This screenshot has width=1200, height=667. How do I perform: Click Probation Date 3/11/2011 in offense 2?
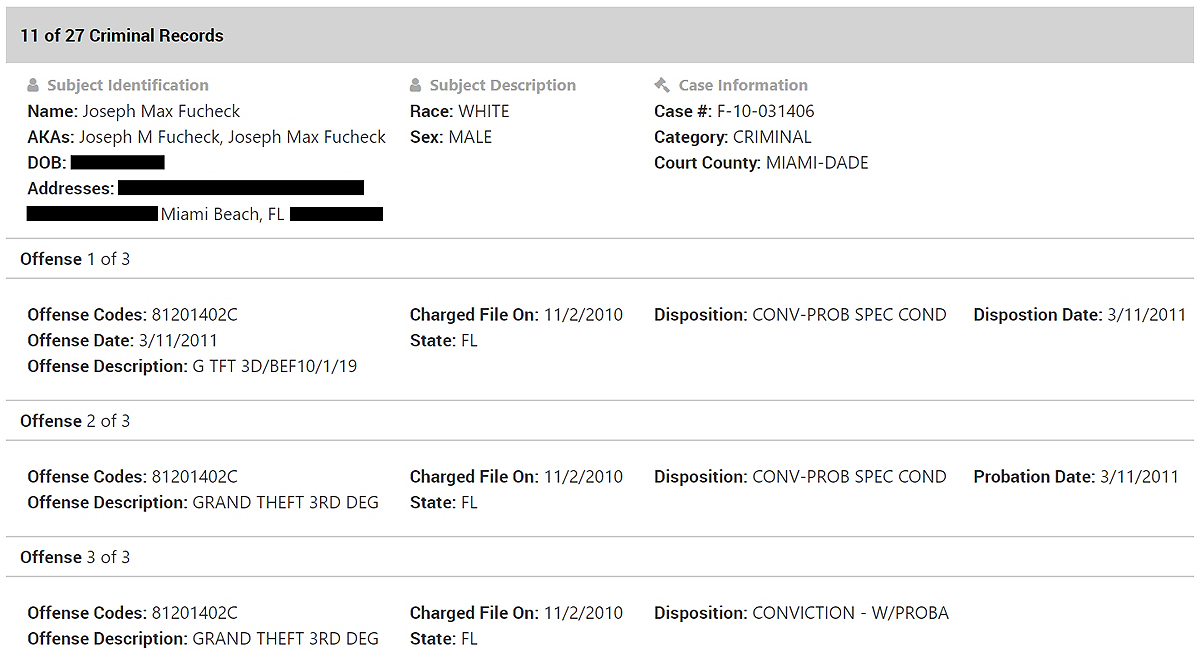pos(1139,477)
